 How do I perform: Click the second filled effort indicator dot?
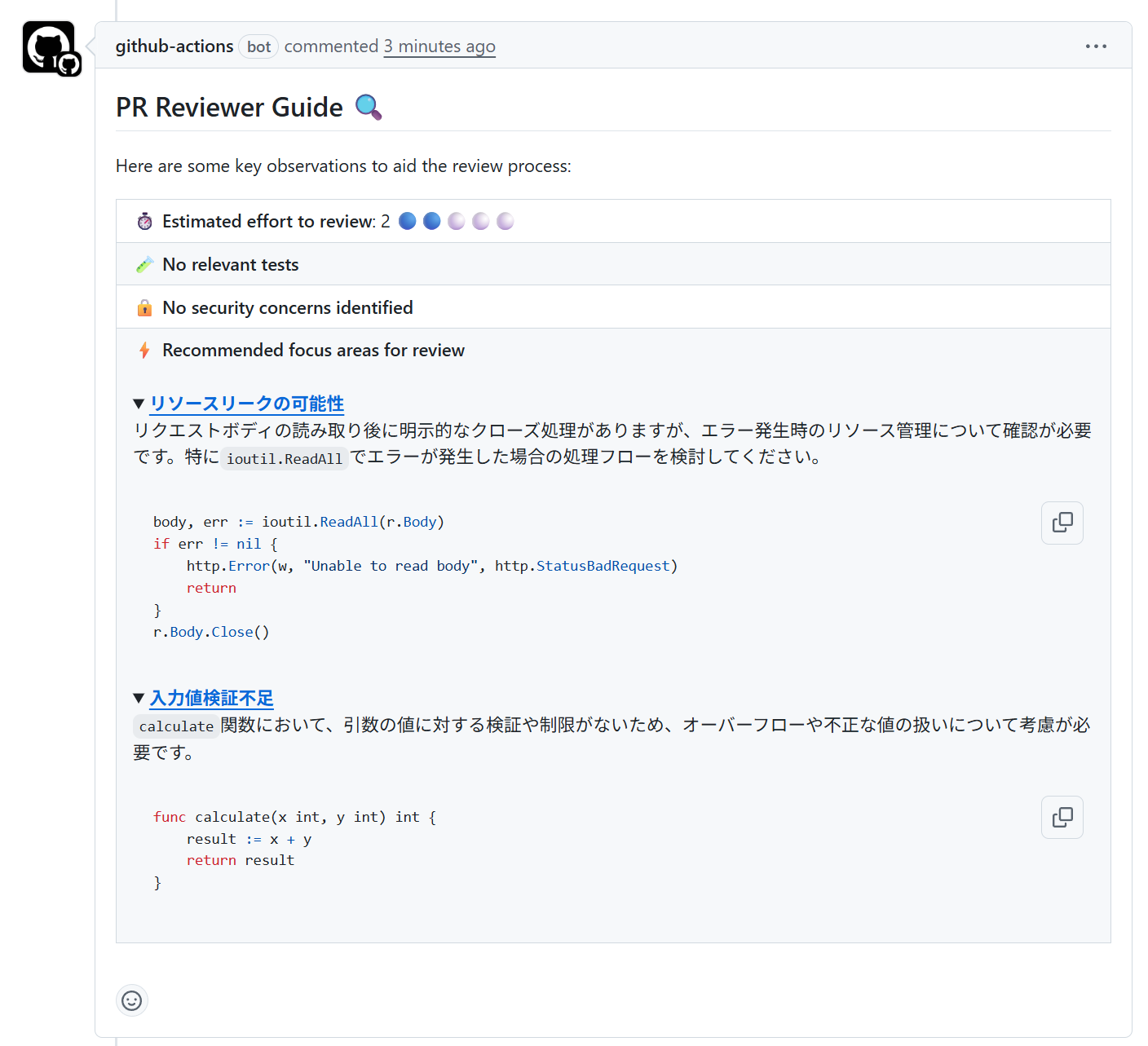tap(431, 220)
